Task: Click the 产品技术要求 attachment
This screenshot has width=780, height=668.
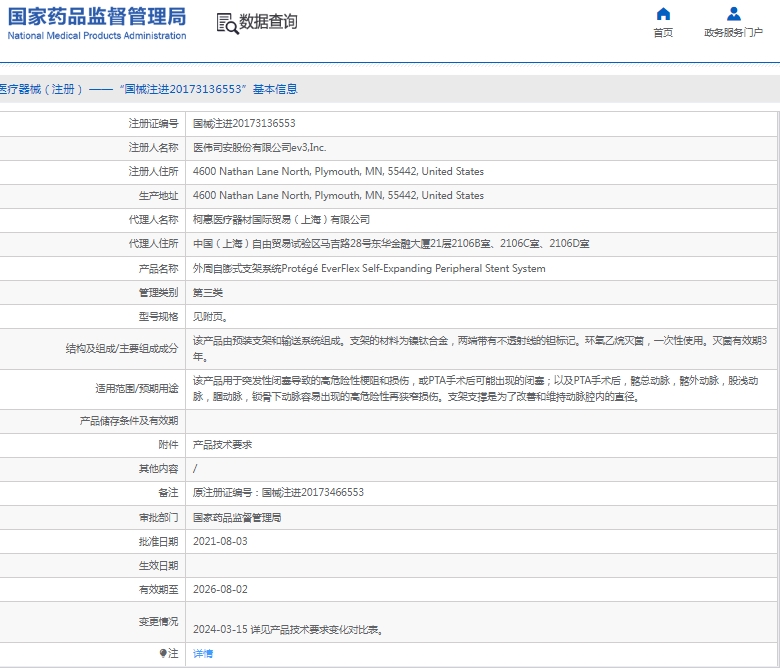Action: pyautogui.click(x=222, y=445)
